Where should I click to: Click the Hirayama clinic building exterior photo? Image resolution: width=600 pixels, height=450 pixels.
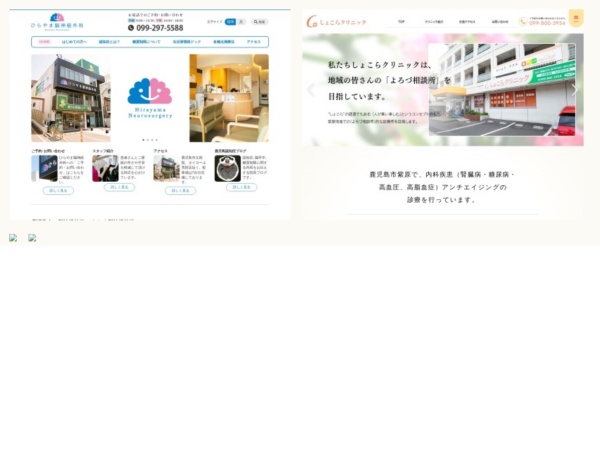pos(71,98)
